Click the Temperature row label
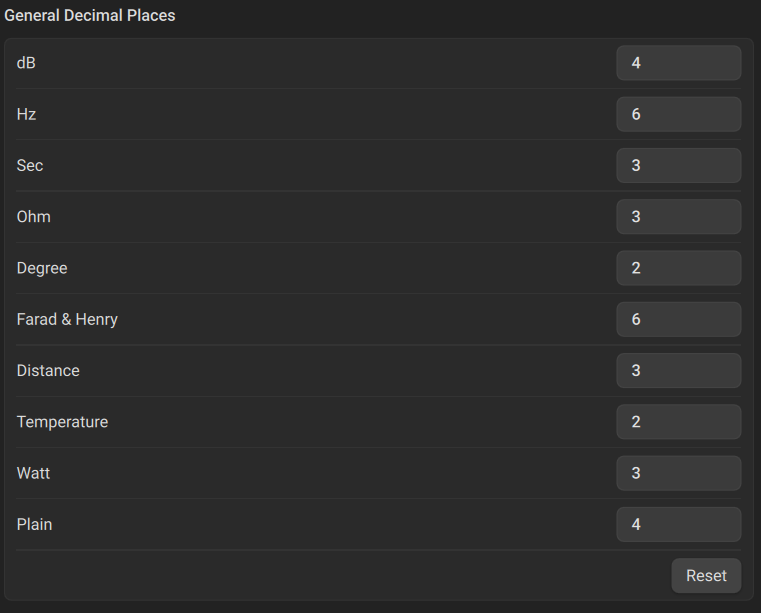The image size is (761, 613). click(62, 422)
